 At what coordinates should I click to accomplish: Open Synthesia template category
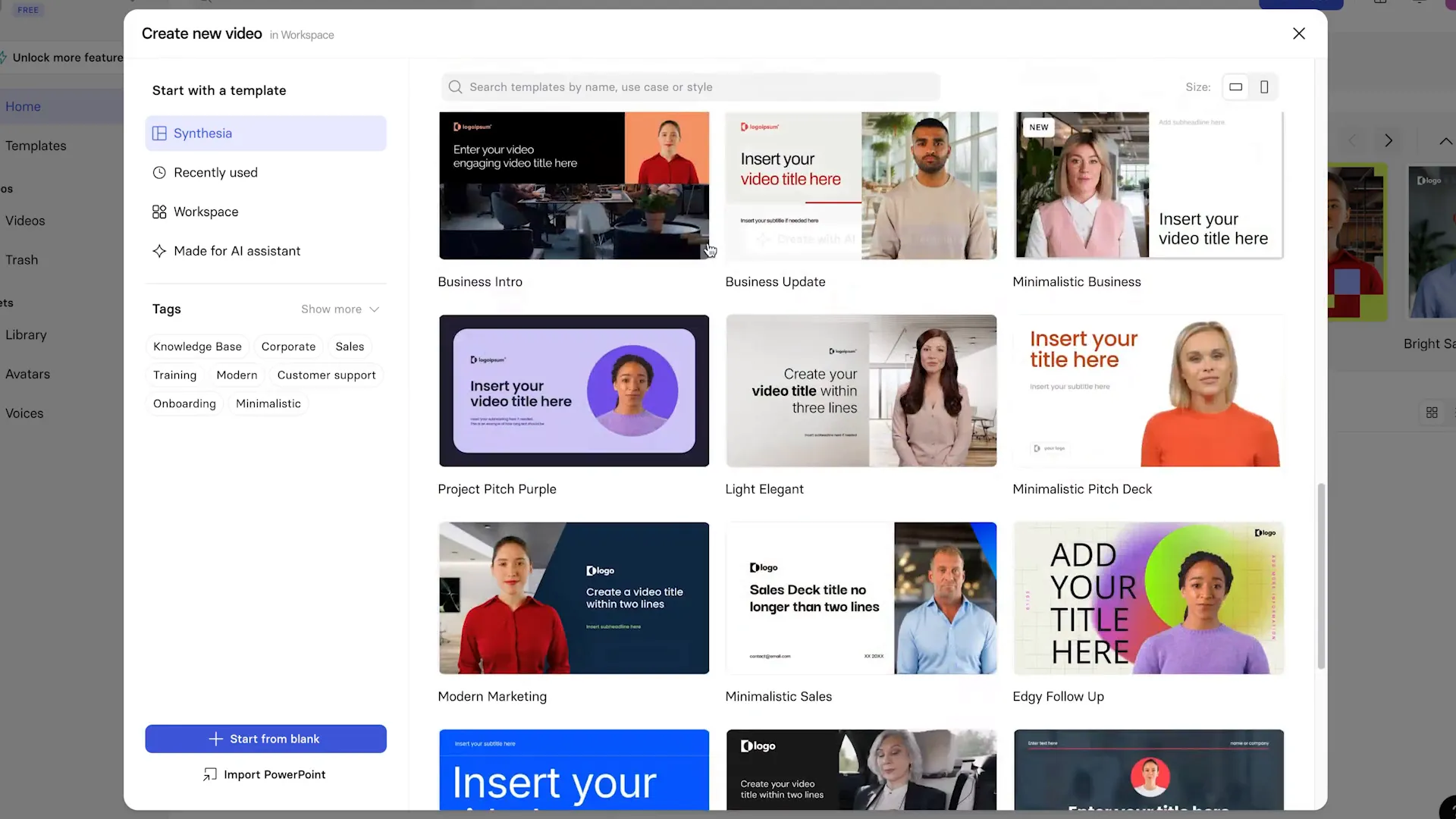coord(266,133)
